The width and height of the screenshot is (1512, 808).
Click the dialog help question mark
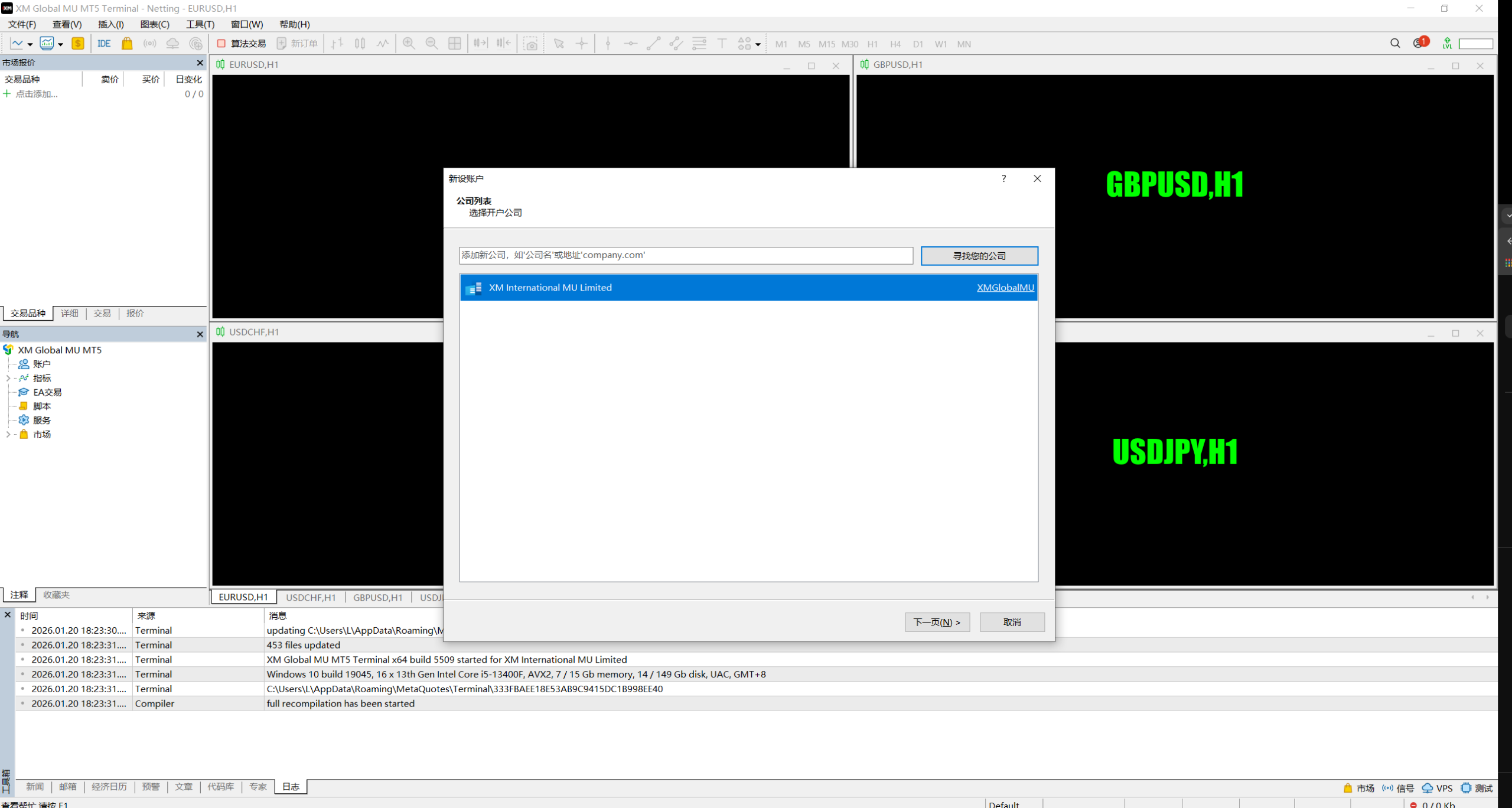[1003, 178]
